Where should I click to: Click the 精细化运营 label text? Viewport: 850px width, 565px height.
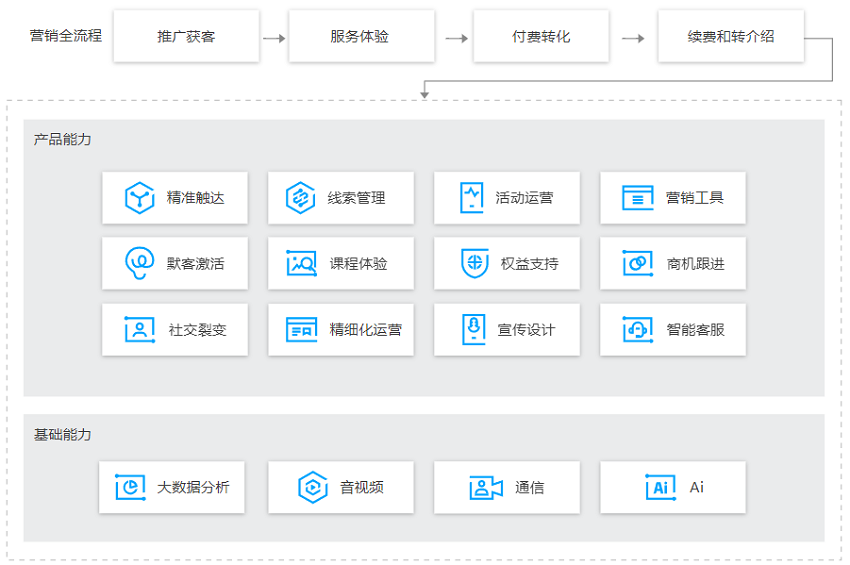pyautogui.click(x=366, y=330)
